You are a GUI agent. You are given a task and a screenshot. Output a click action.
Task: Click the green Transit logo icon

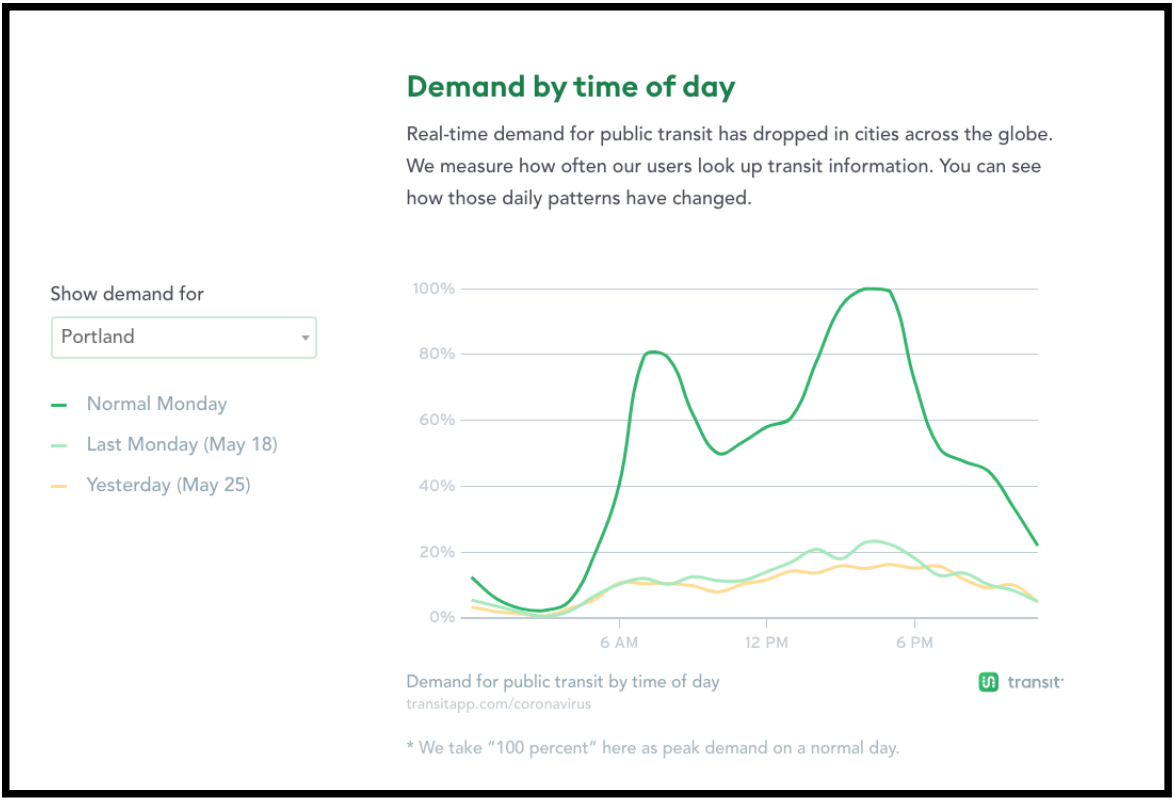[988, 681]
